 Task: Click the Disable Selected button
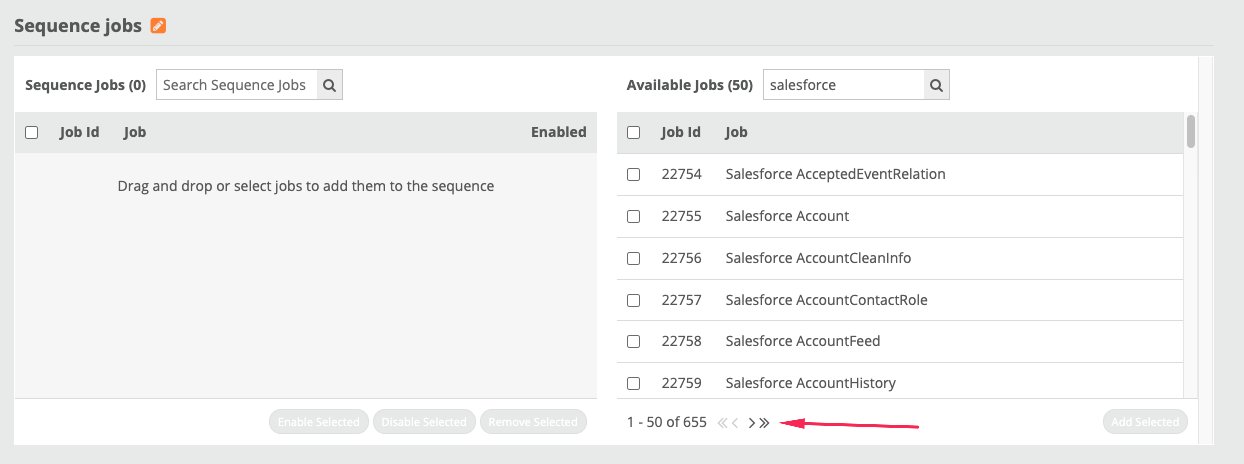pos(424,422)
